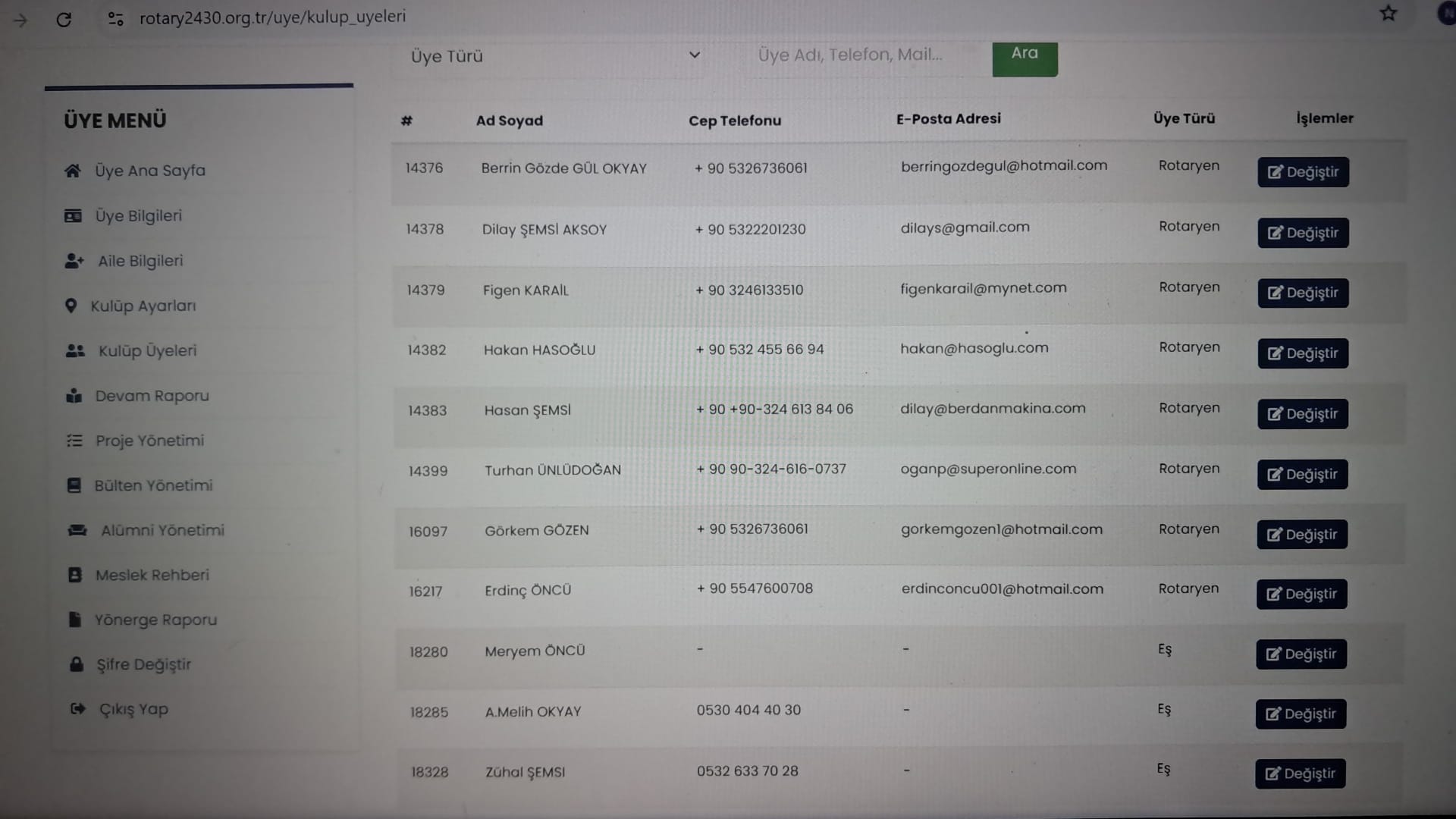This screenshot has width=1456, height=819.
Task: Click Değiştir in Berrin Gözde GÜL OKYAY row
Action: [1303, 172]
